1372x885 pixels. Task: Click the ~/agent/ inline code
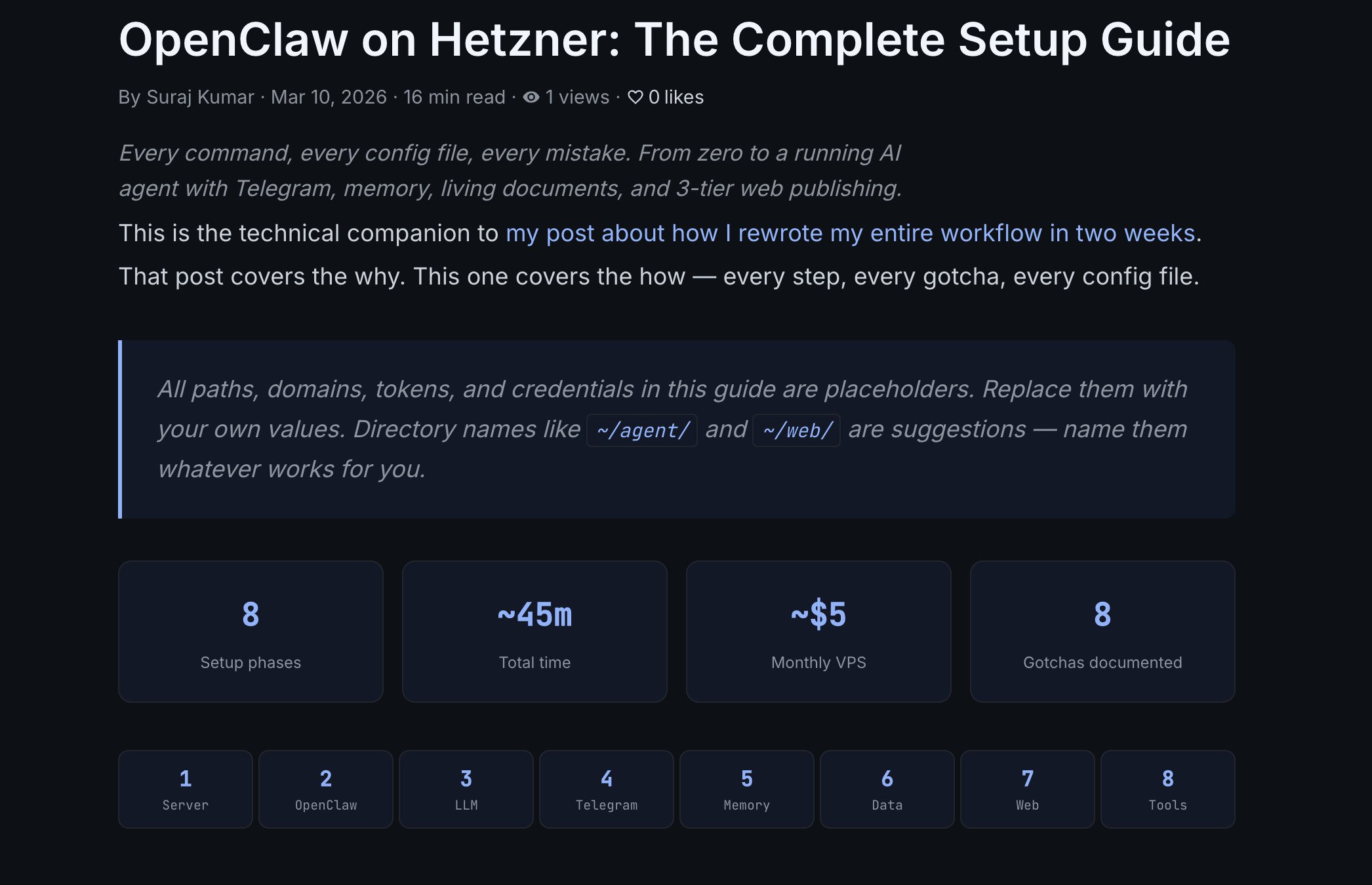[642, 431]
